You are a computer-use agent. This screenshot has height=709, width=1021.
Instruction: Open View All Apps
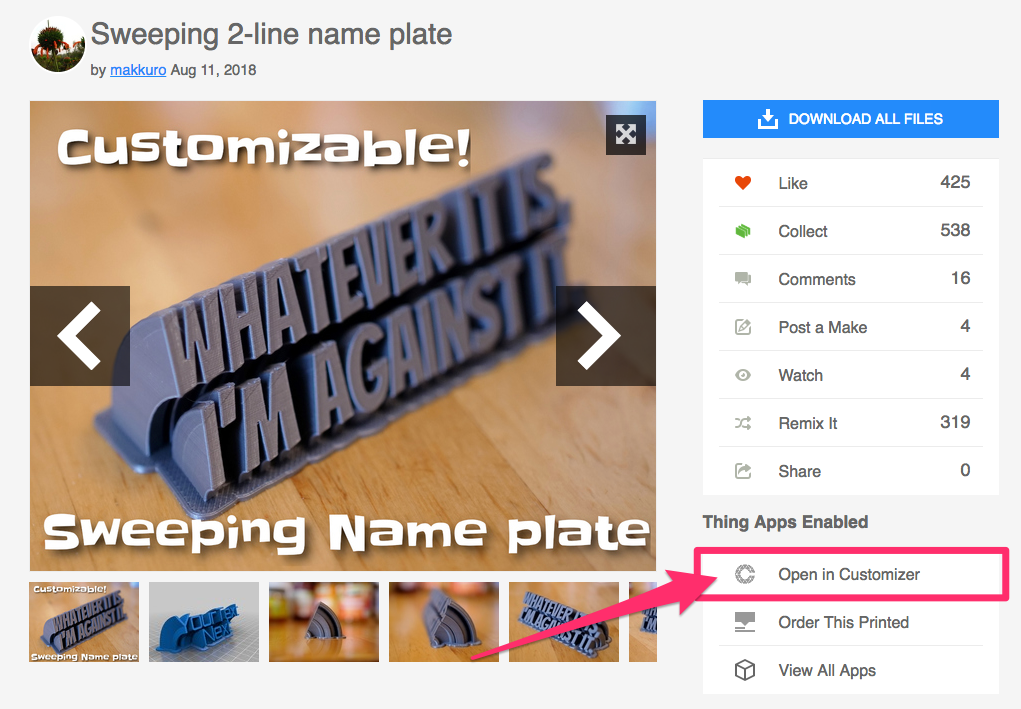[x=850, y=670]
